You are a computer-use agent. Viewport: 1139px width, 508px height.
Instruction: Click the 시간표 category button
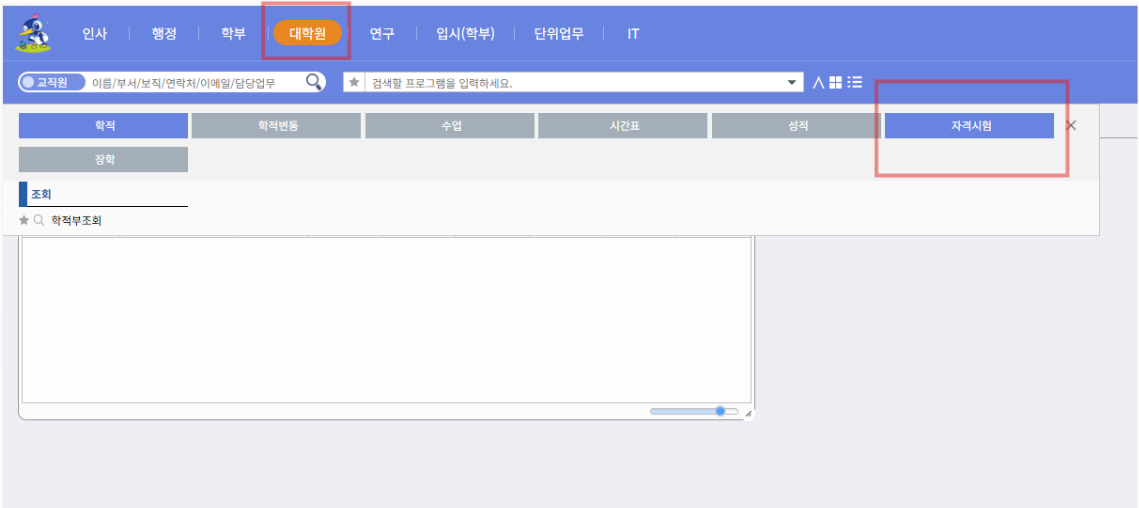tap(622, 126)
